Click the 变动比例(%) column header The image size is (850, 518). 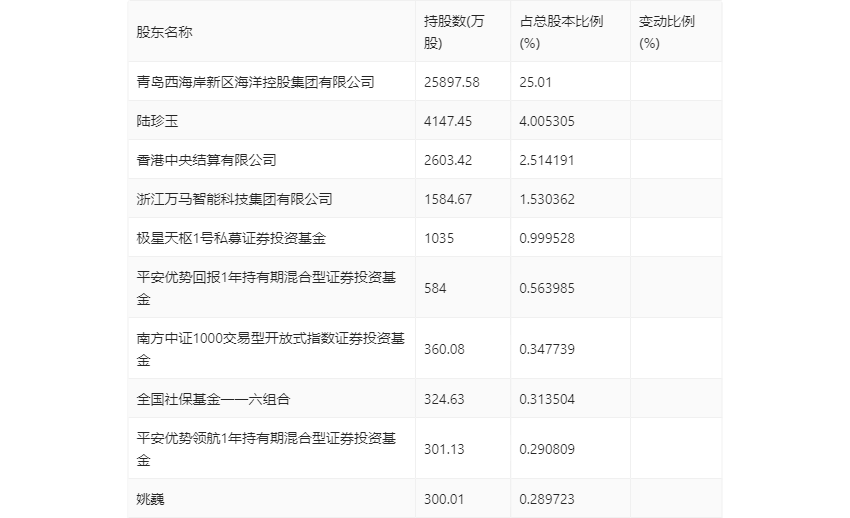pos(666,32)
